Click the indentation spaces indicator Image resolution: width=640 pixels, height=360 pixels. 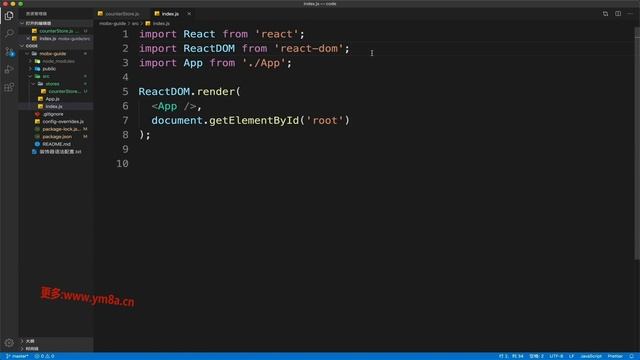point(536,356)
